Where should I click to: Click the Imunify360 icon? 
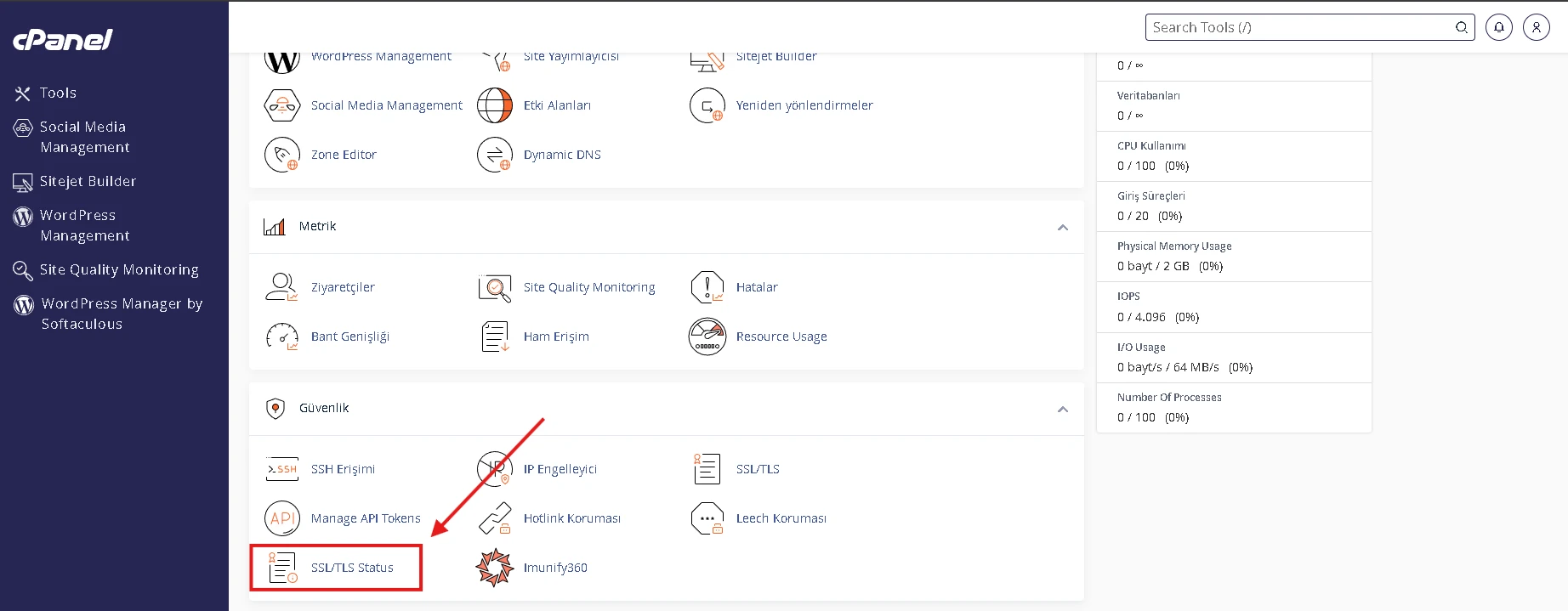click(494, 568)
